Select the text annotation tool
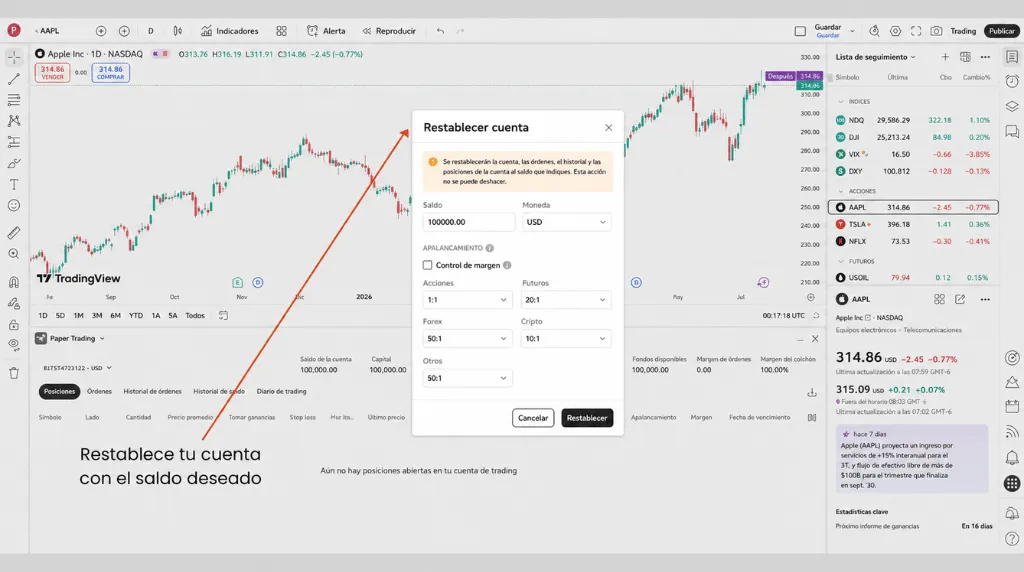This screenshot has height=572, width=1024. (x=14, y=185)
